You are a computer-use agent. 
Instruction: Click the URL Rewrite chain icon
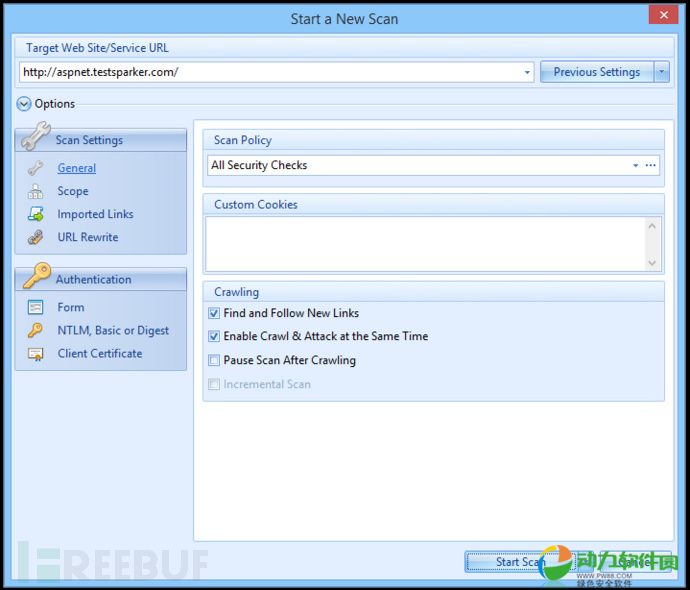(36, 237)
